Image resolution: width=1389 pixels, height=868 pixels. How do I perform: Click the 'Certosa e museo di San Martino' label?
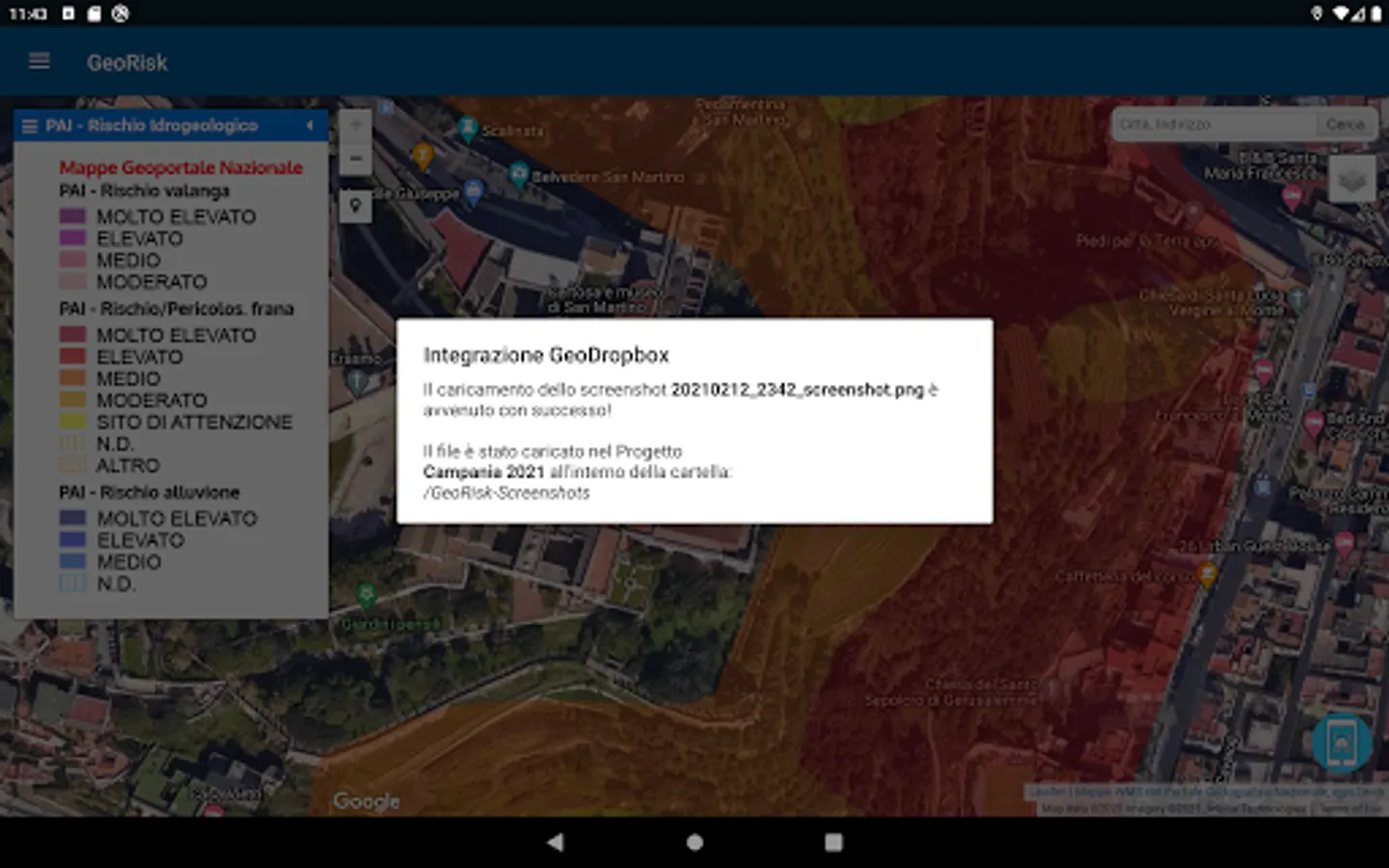coord(604,299)
